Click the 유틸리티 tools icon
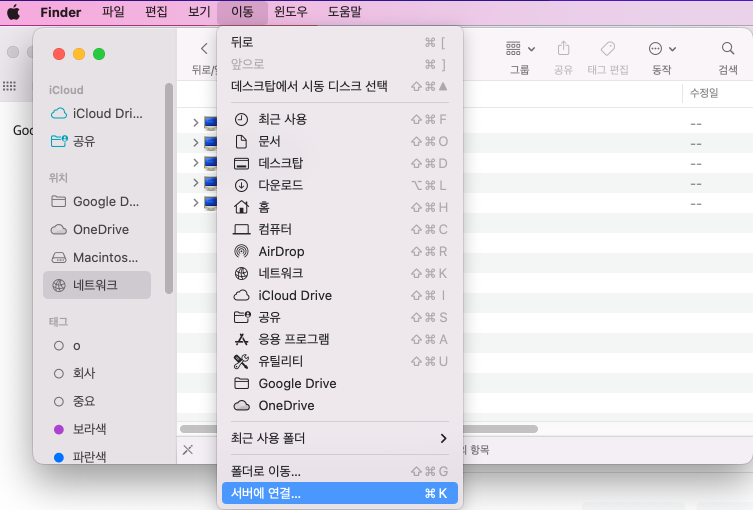 tap(241, 361)
